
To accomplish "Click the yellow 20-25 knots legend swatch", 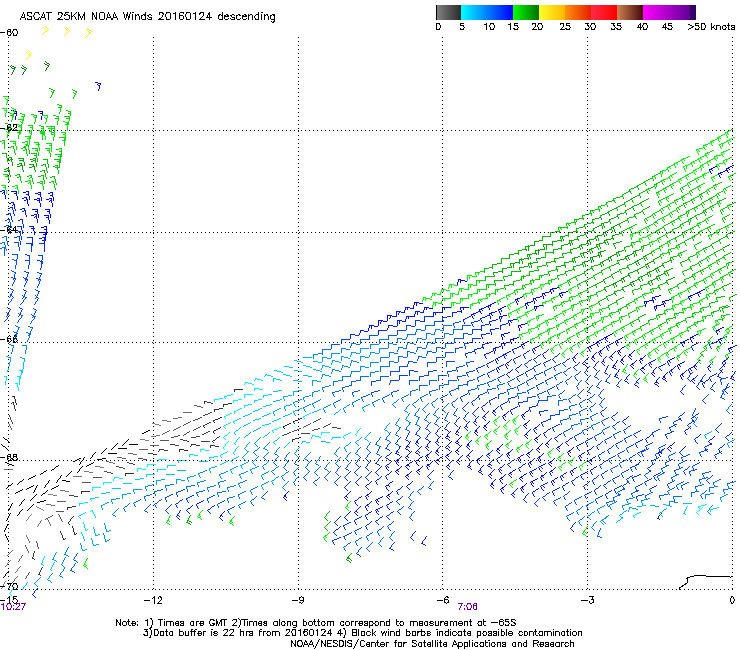I will [552, 12].
